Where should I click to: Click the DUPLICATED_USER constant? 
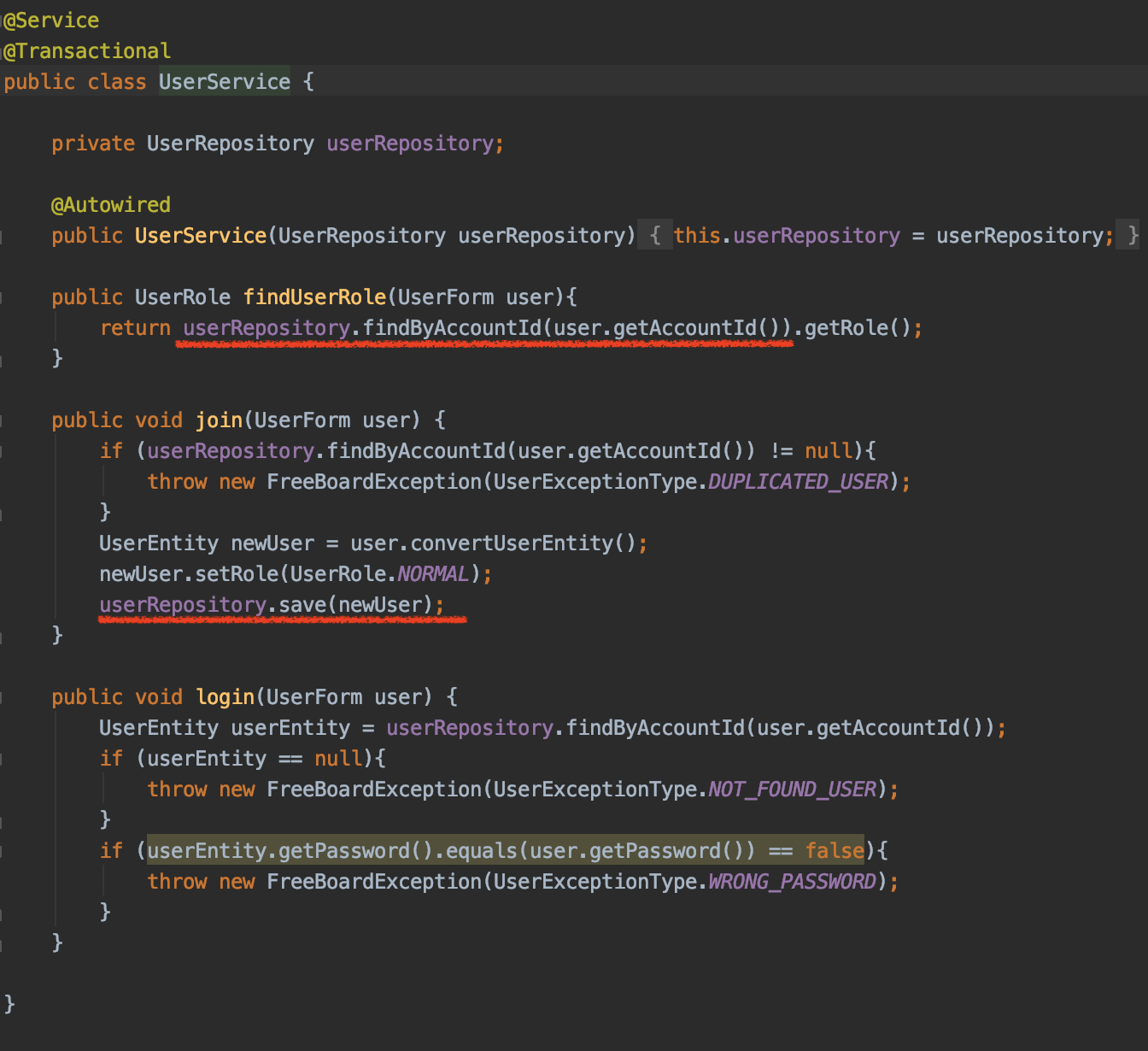(x=798, y=482)
